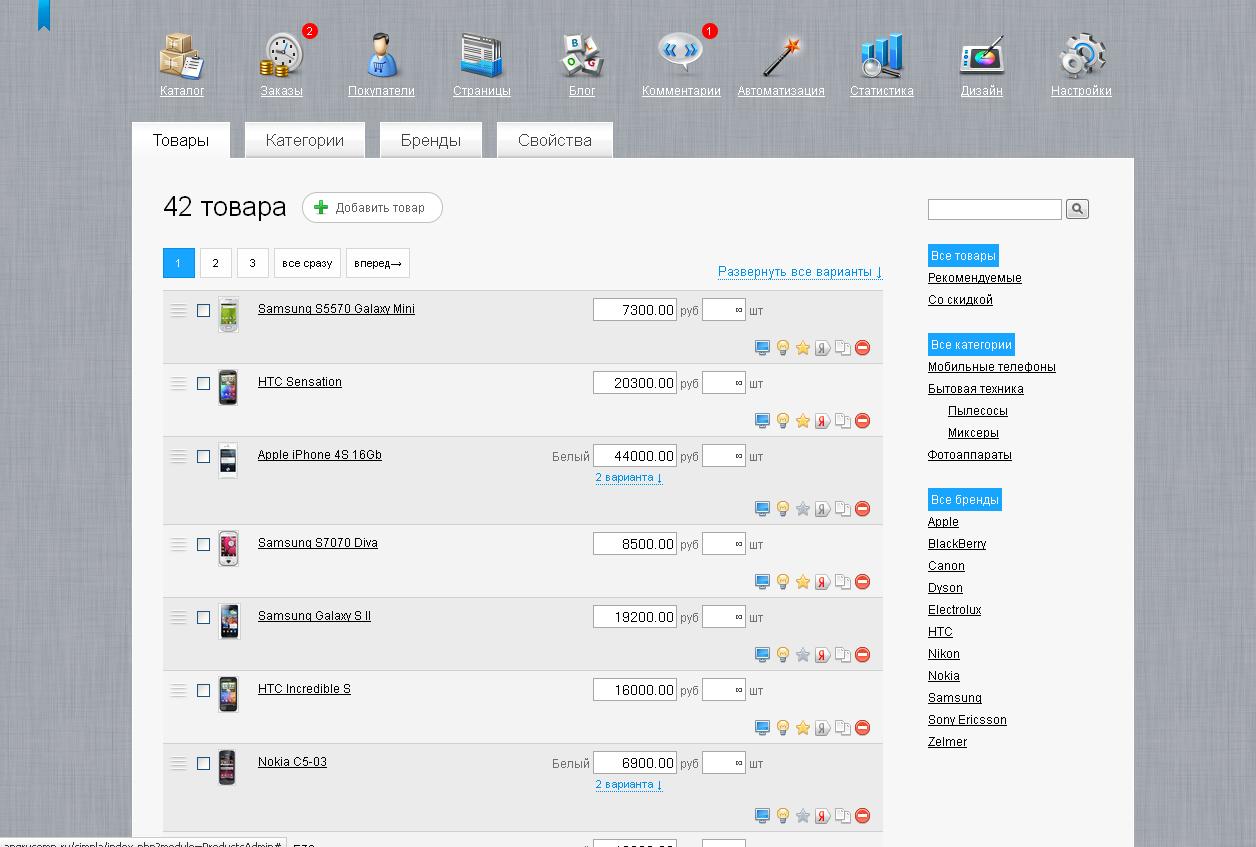Delete the Samsung S5570 Galaxy Mini product
Viewport: 1256px width, 847px height.
863,348
